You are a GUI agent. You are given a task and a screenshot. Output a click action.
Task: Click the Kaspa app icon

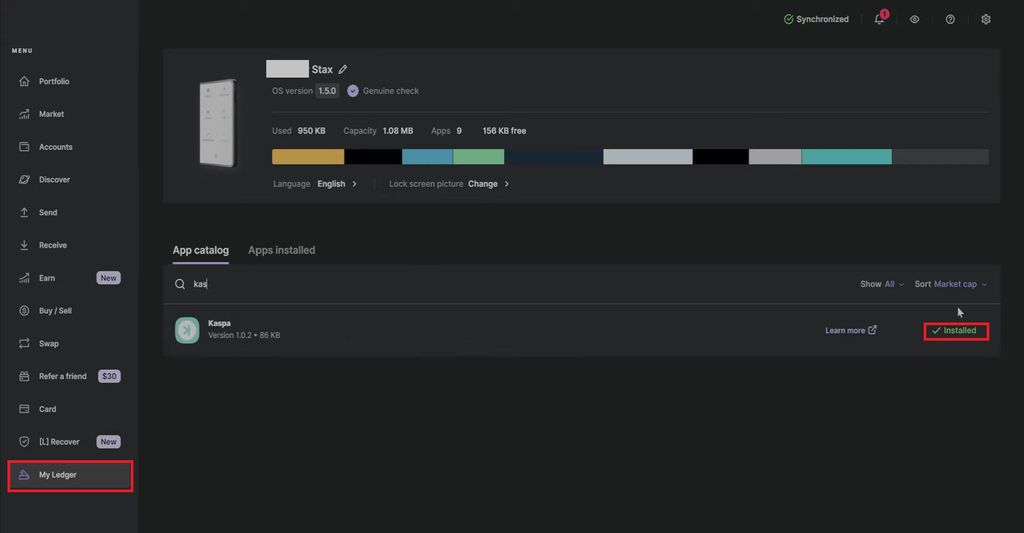187,330
